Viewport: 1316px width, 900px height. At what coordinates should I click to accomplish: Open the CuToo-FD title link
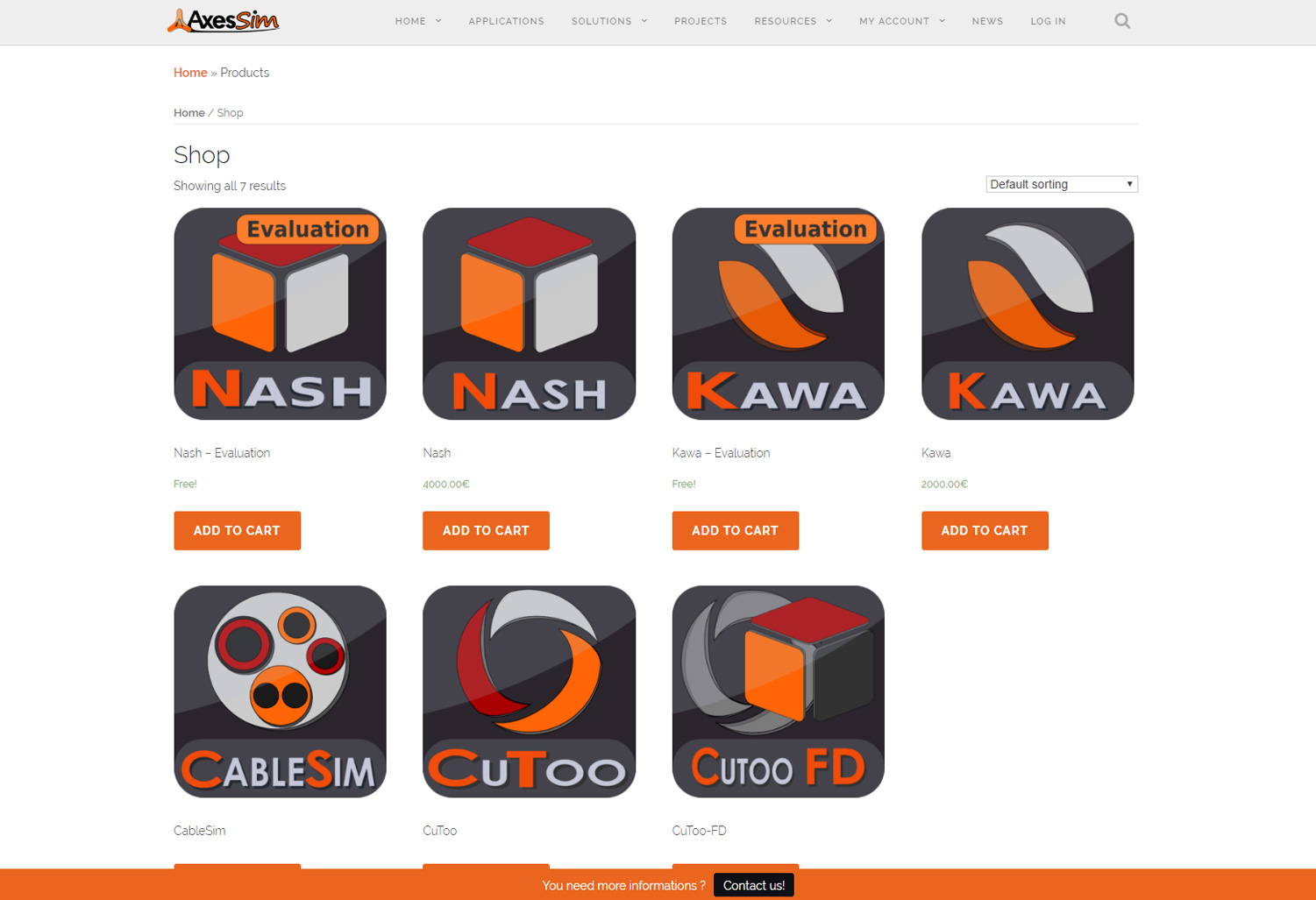click(x=699, y=831)
